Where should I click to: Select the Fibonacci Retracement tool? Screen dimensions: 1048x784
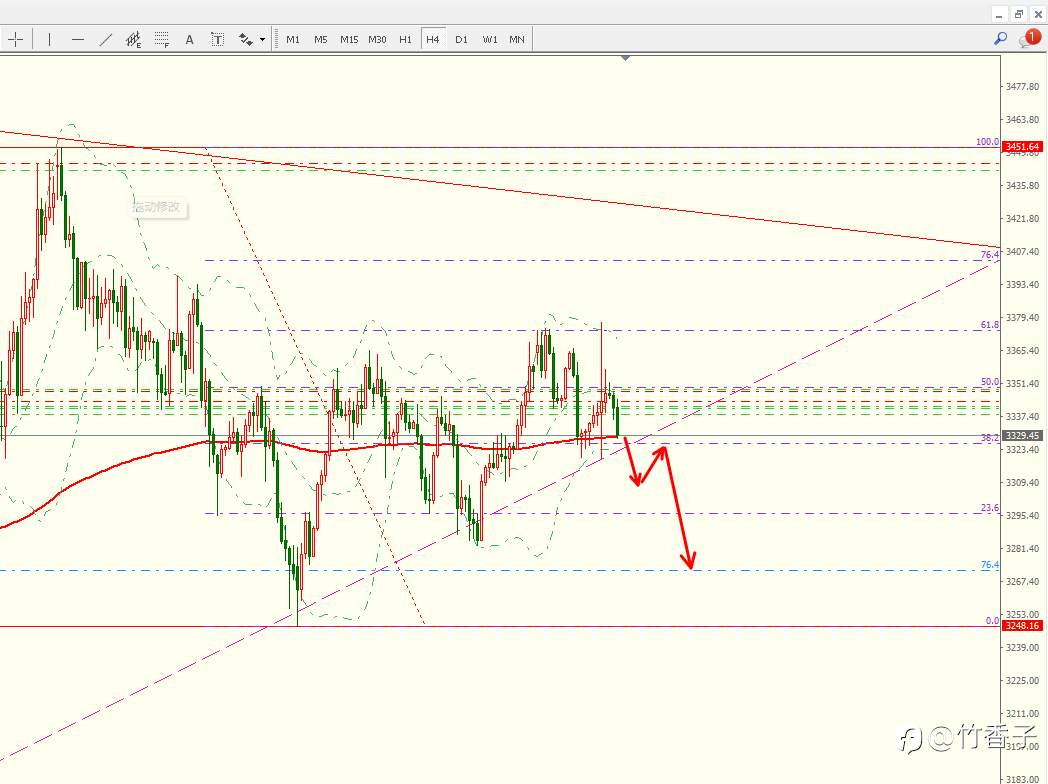click(x=162, y=39)
